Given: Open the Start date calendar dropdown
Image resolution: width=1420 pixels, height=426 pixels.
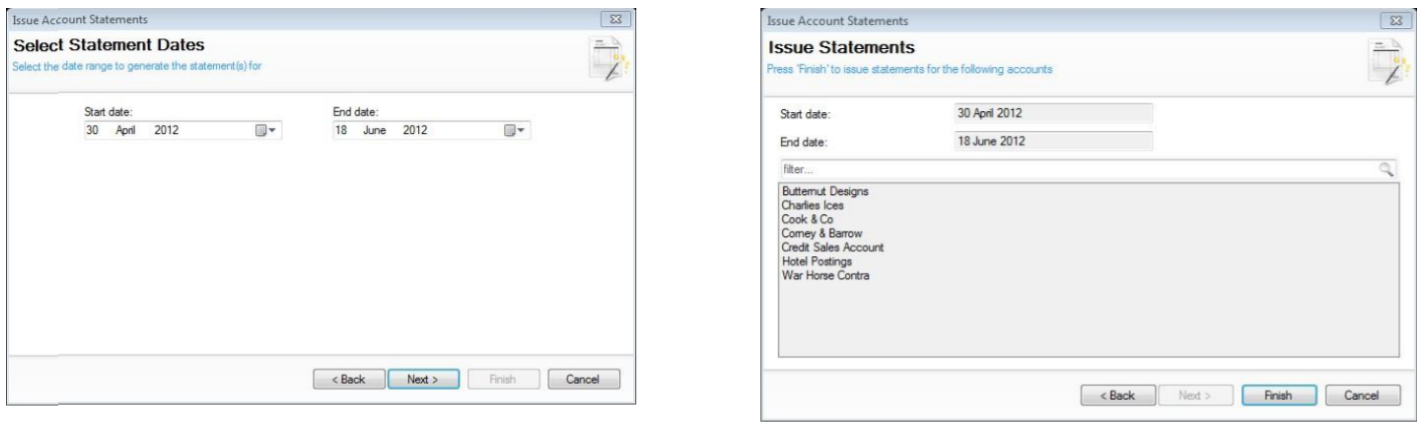Looking at the screenshot, I should 265,130.
